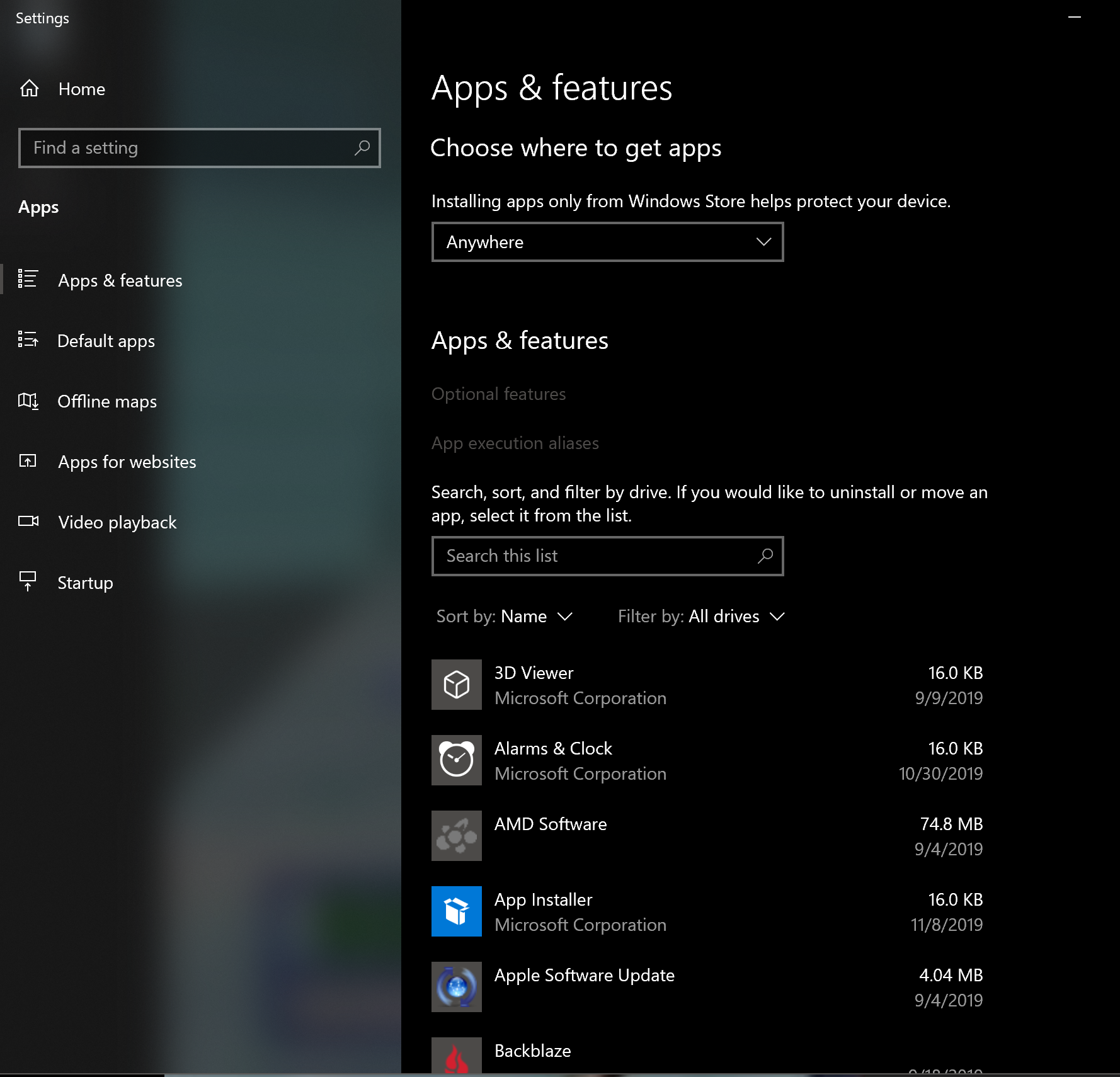Open the Filter by All drives dropdown

[x=701, y=617]
